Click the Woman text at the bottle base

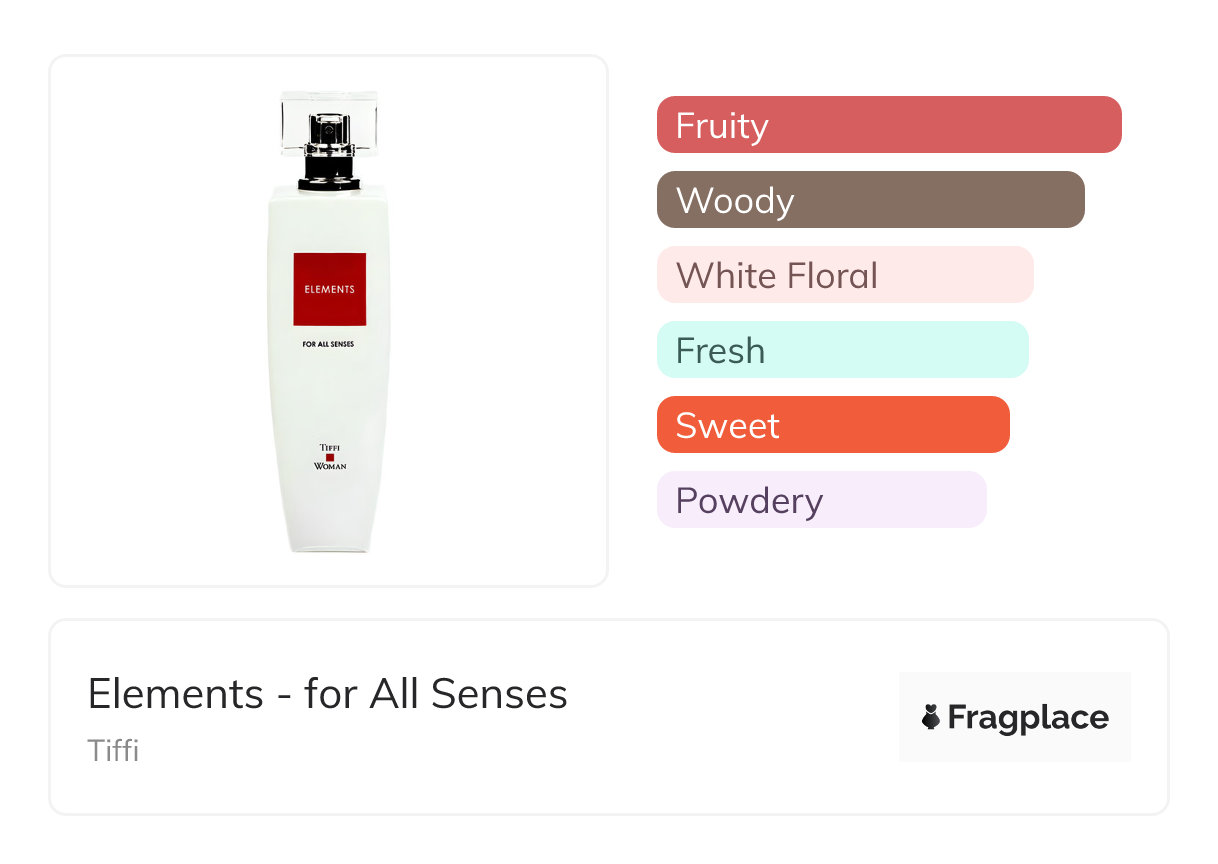329,467
